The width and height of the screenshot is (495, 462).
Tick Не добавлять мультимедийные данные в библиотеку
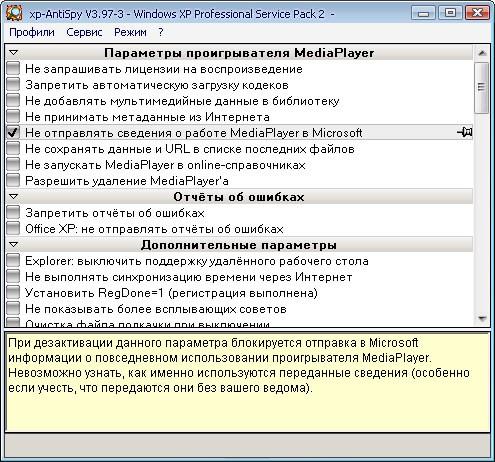click(x=13, y=101)
